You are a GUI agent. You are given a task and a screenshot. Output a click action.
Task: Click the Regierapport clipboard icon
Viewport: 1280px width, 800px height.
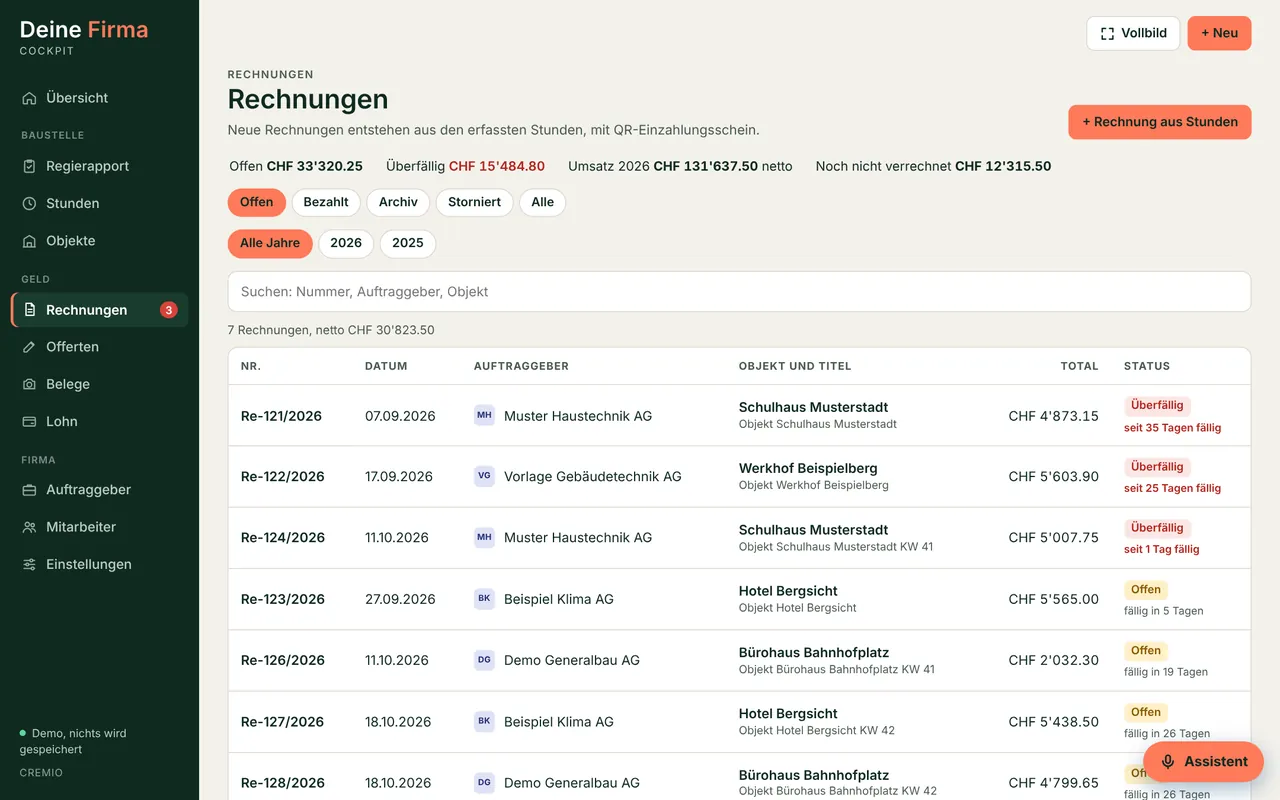29,166
